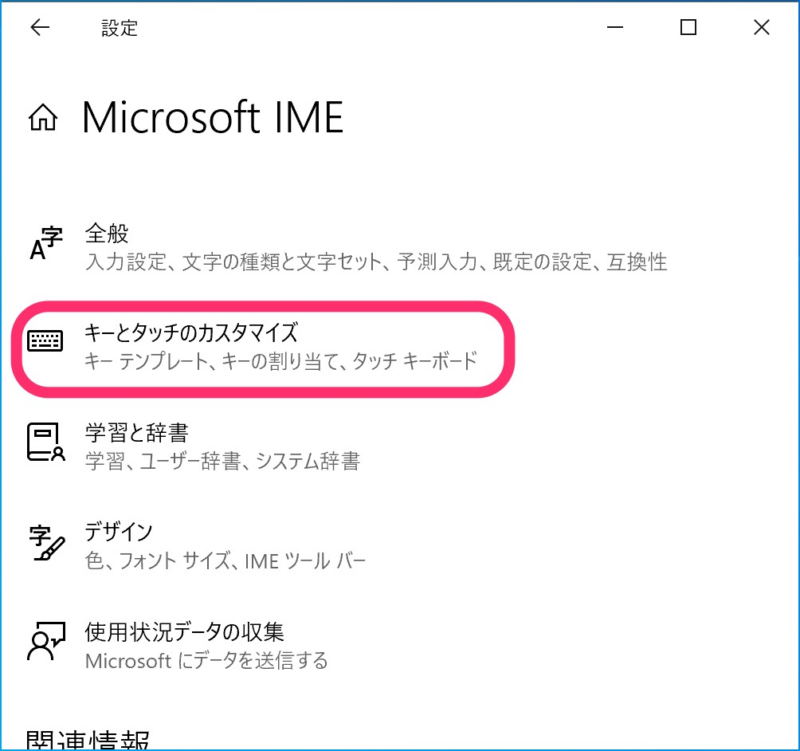Click the Microsoft IME page heading
800x751 pixels.
click(x=213, y=117)
